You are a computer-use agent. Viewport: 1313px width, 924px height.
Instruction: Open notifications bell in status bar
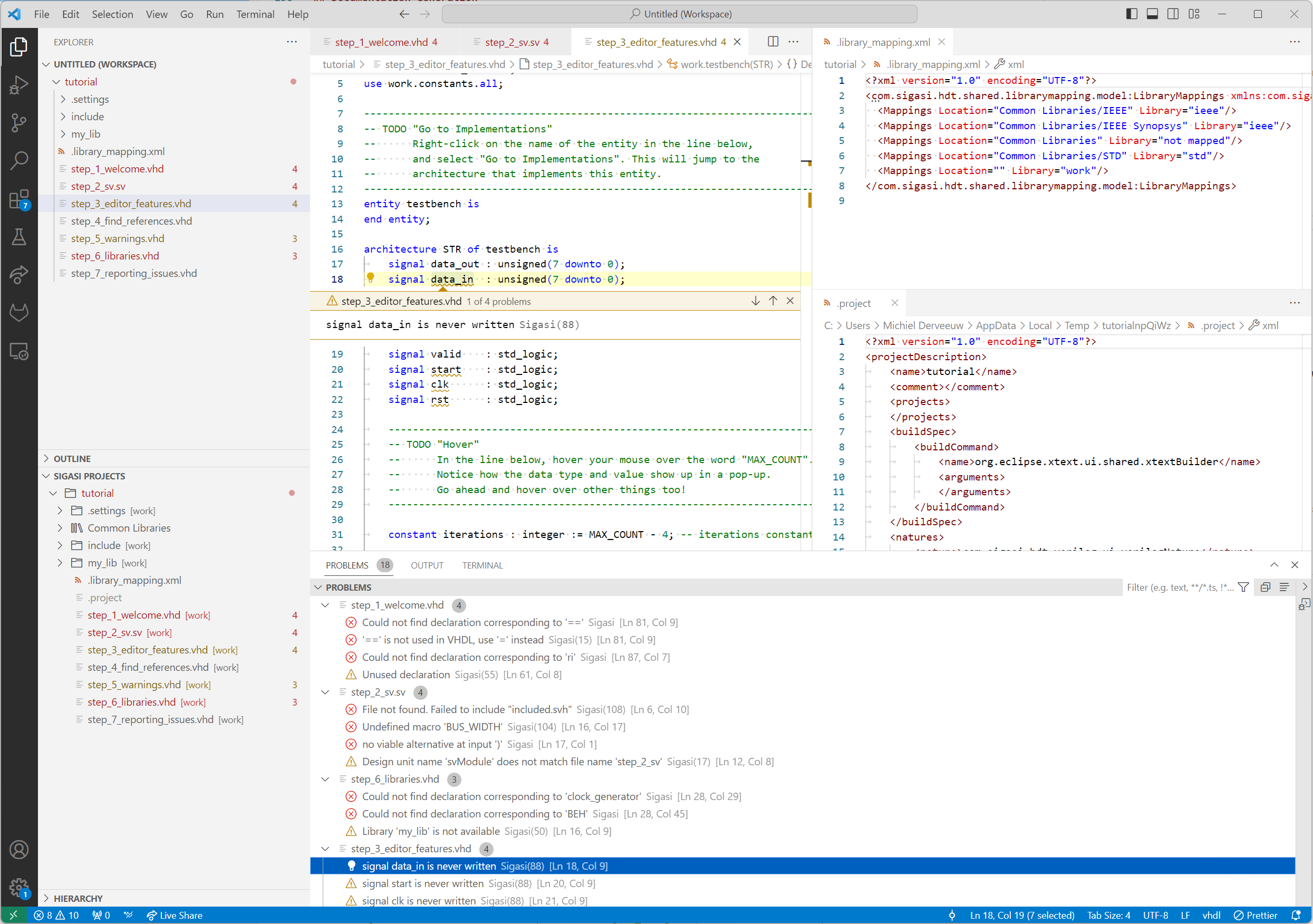click(x=1296, y=916)
